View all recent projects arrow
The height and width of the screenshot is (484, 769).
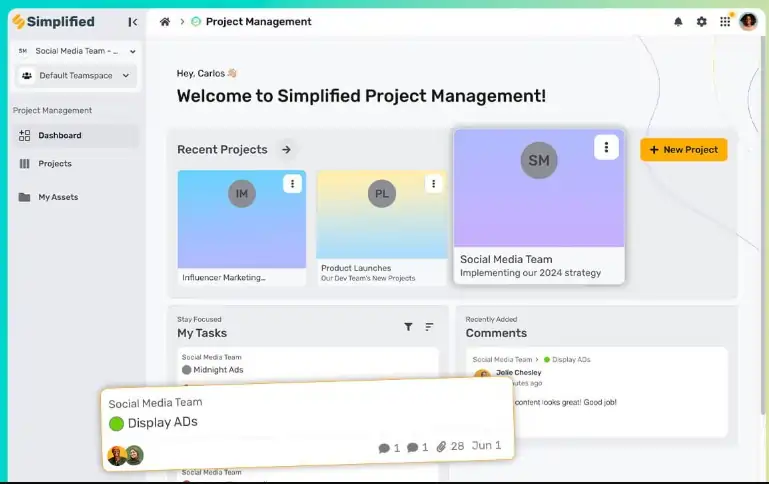pos(286,150)
